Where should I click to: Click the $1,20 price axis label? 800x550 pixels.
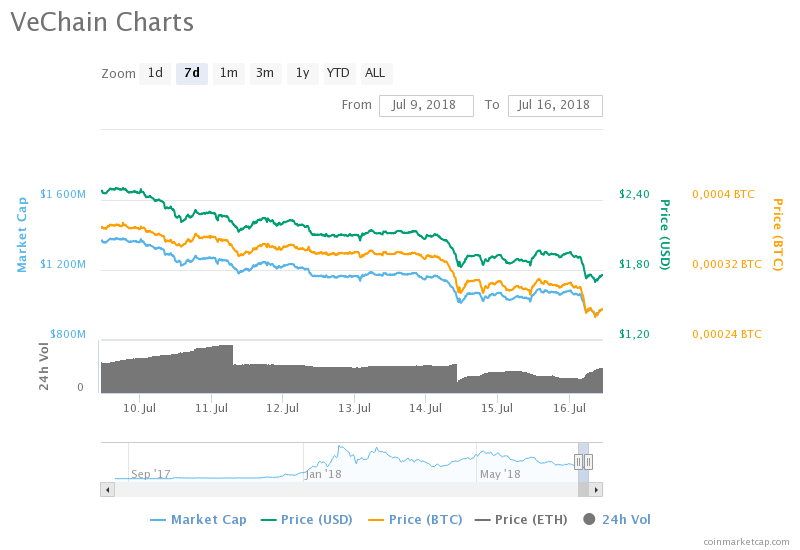(x=634, y=335)
